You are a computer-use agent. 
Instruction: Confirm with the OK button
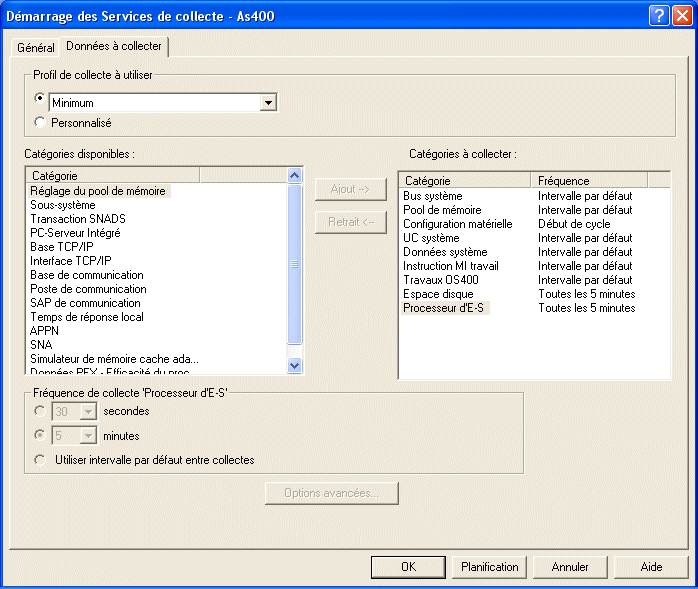[408, 567]
